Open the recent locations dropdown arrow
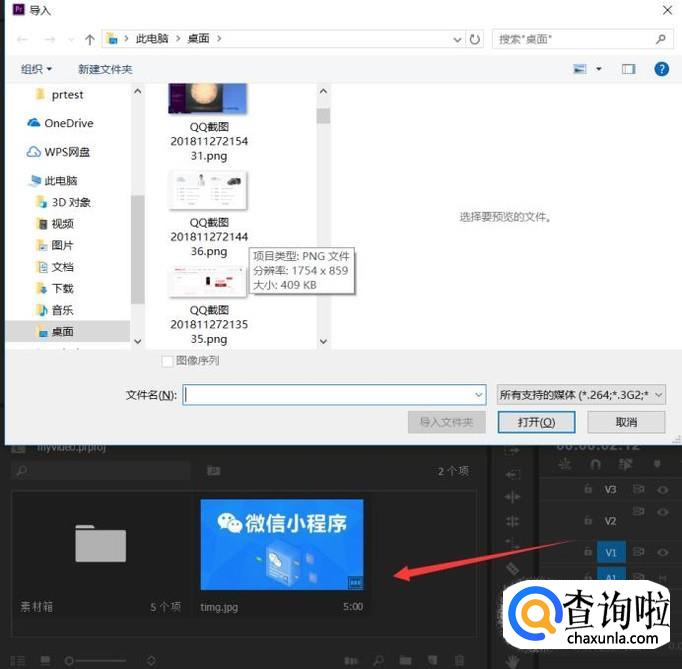Viewport: 682px width, 669px height. pyautogui.click(x=71, y=40)
